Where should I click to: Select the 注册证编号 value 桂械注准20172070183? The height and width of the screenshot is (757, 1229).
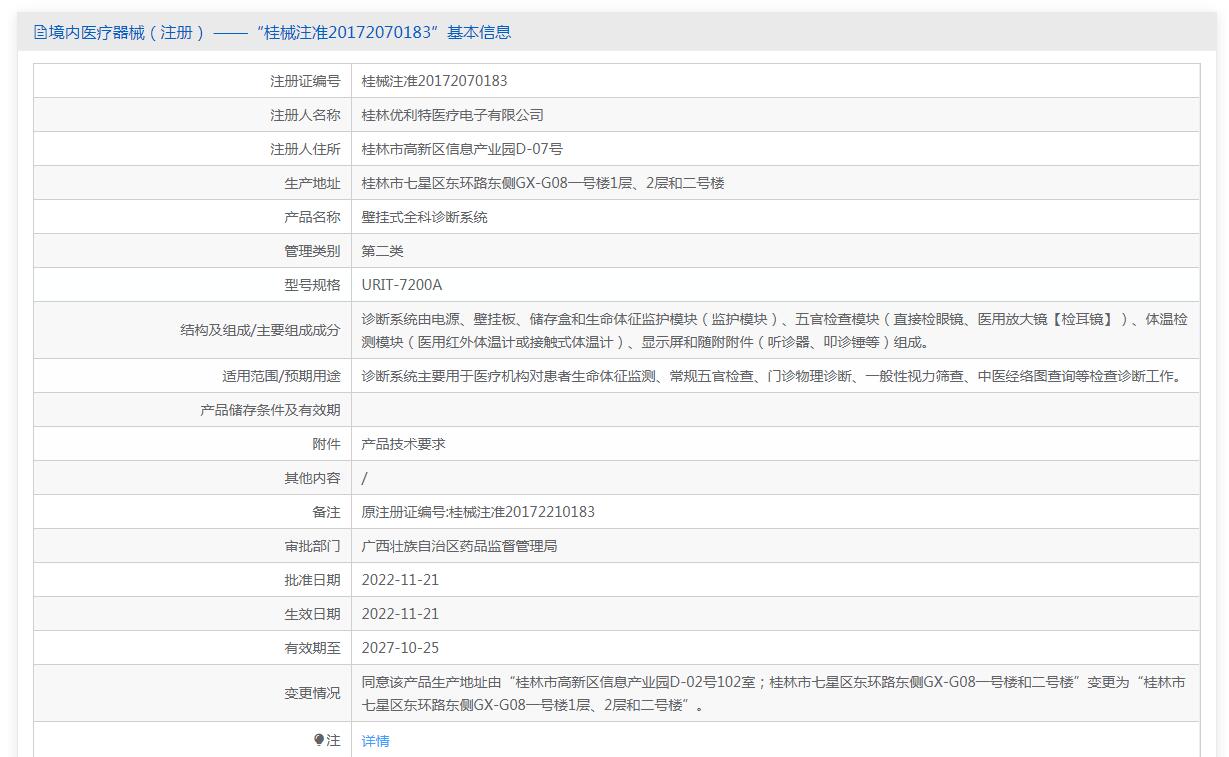(x=434, y=81)
